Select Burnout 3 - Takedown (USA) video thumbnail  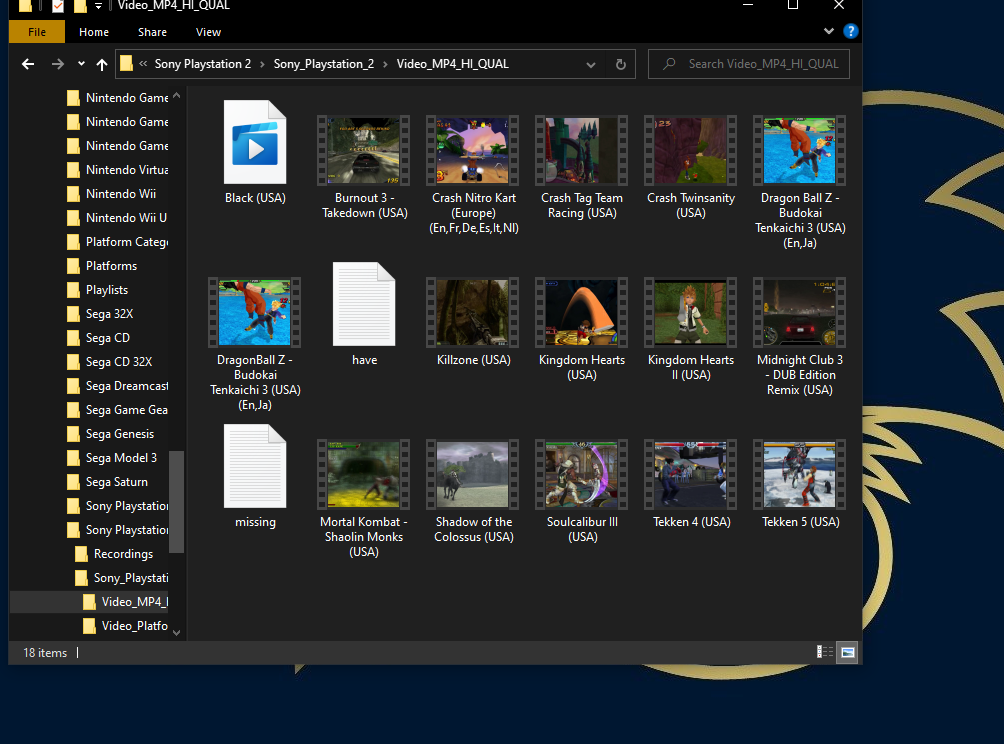coord(364,150)
